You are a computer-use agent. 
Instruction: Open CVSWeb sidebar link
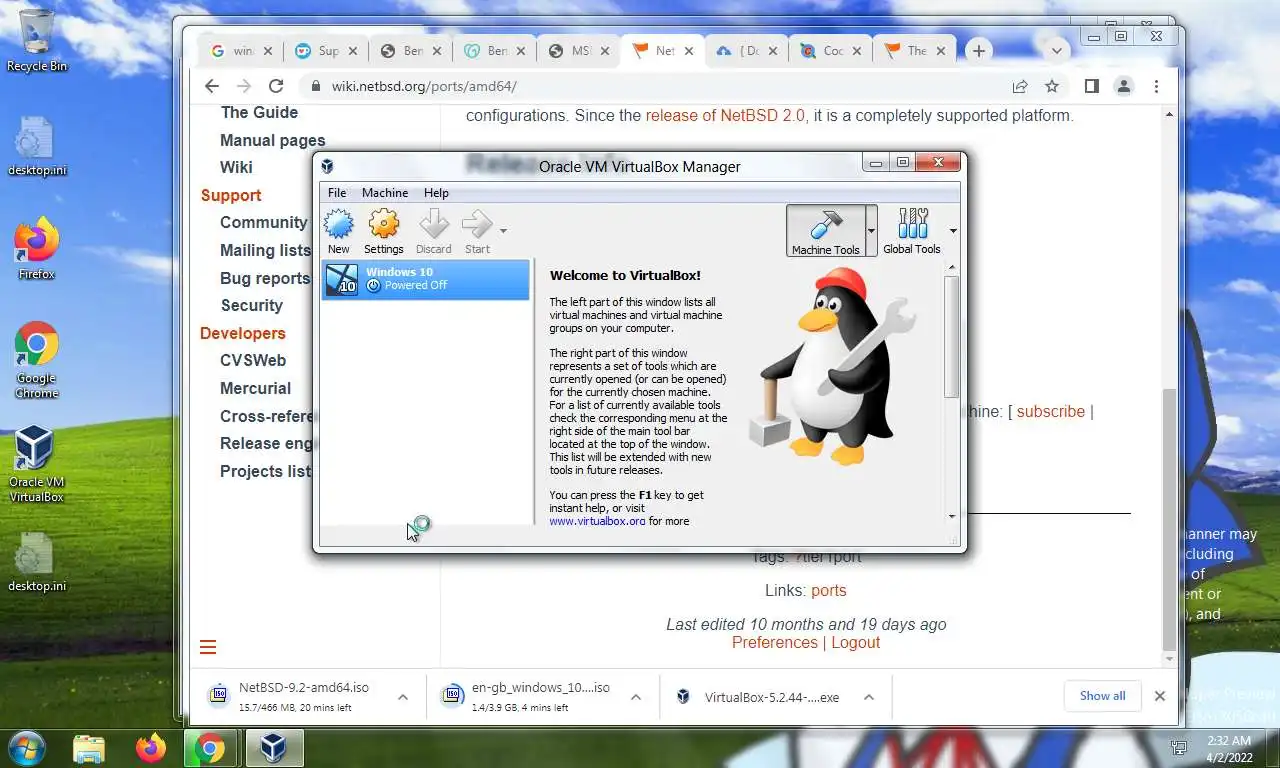coord(253,360)
